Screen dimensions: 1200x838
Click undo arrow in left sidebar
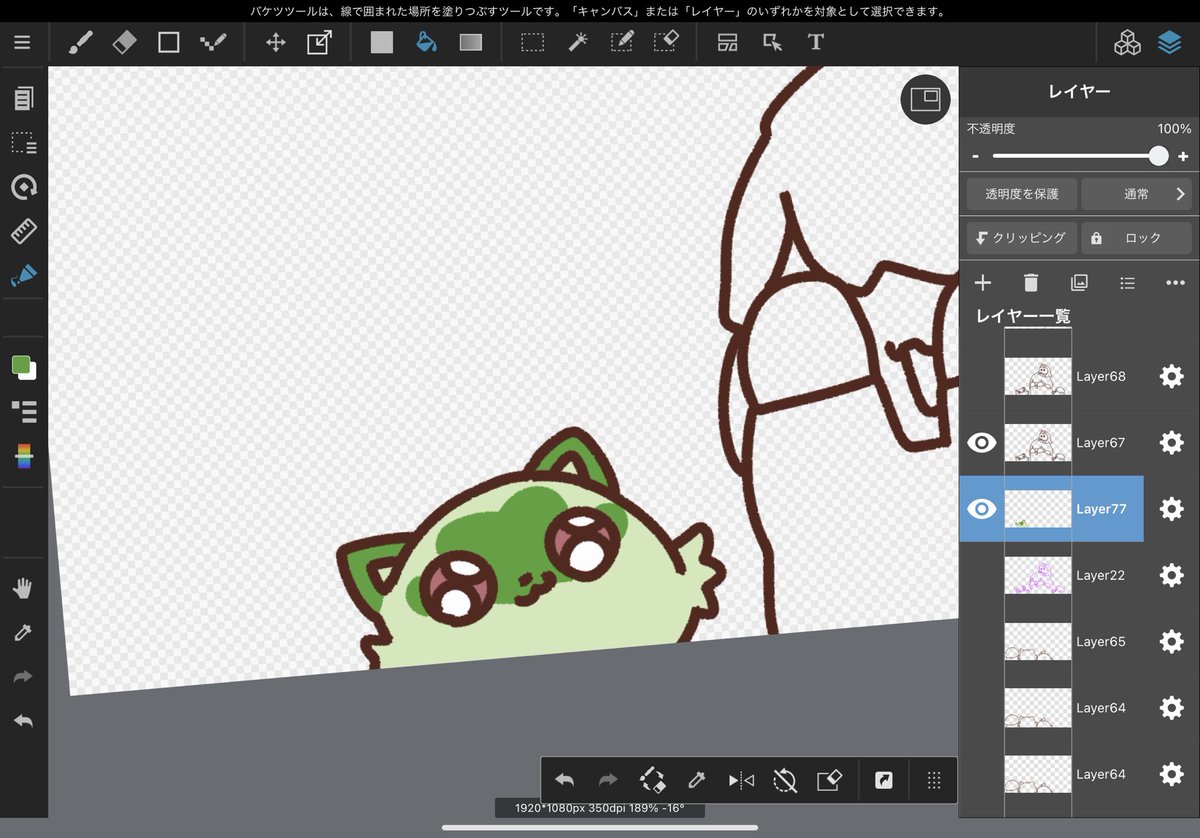(x=24, y=720)
